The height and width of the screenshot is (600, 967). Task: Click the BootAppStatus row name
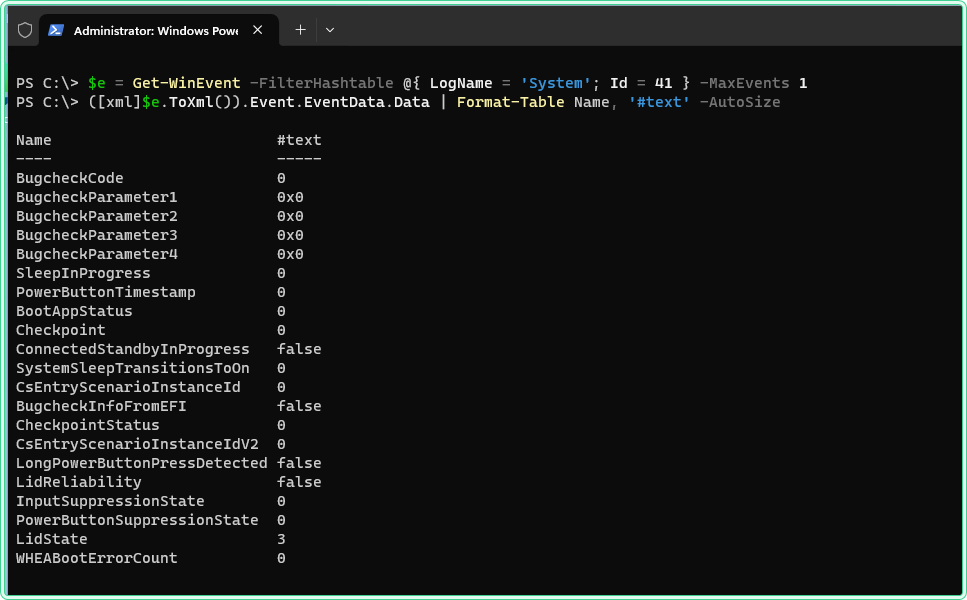pos(74,311)
